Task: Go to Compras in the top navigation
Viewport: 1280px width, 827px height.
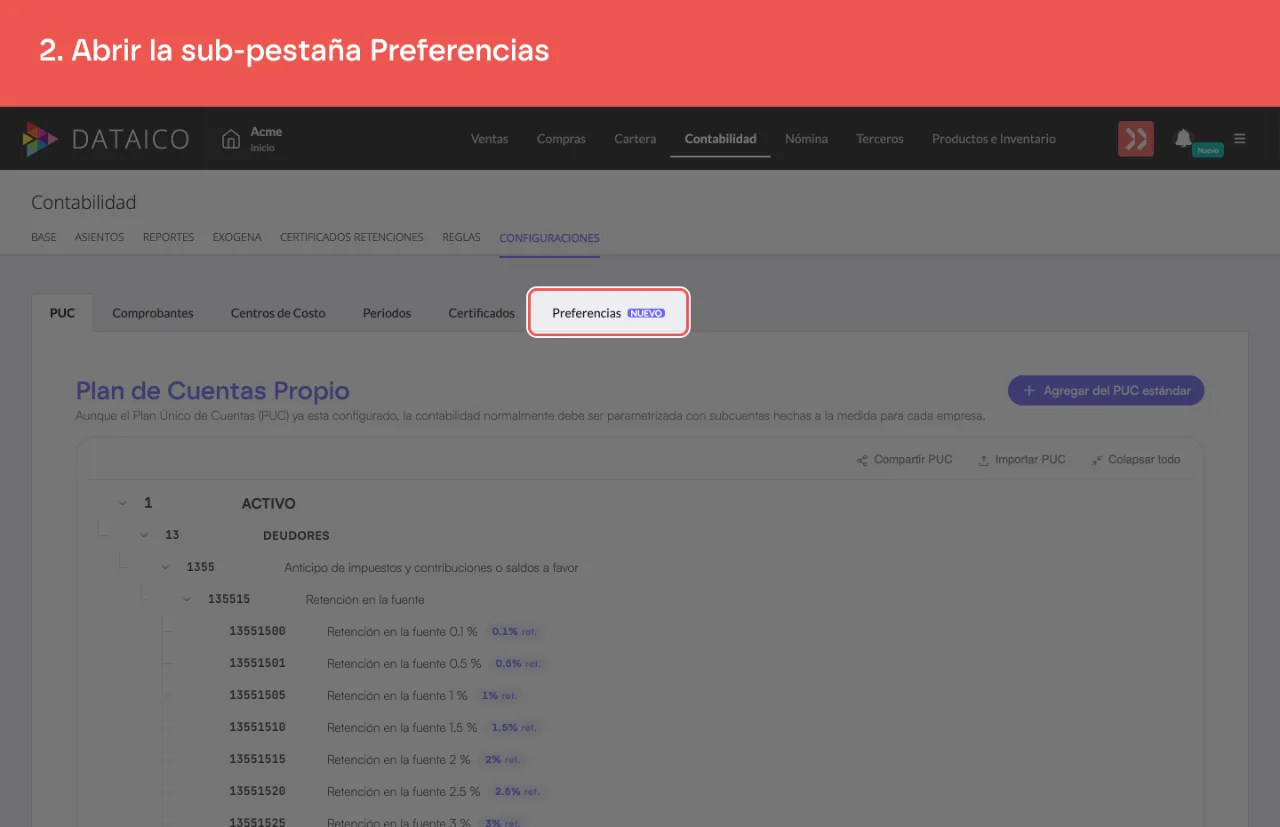Action: coord(561,139)
